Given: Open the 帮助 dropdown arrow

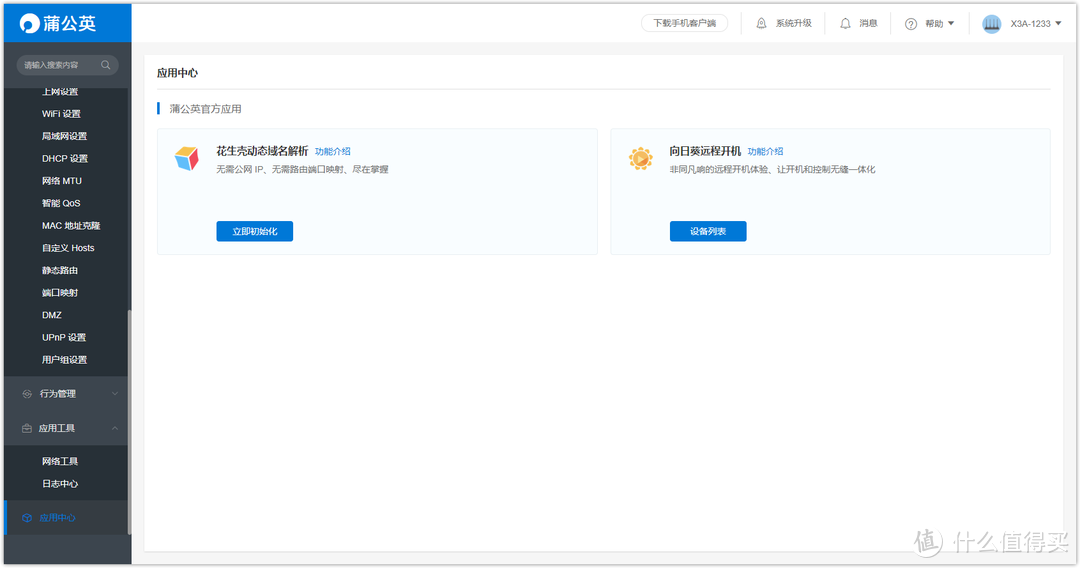Looking at the screenshot, I should pos(951,23).
